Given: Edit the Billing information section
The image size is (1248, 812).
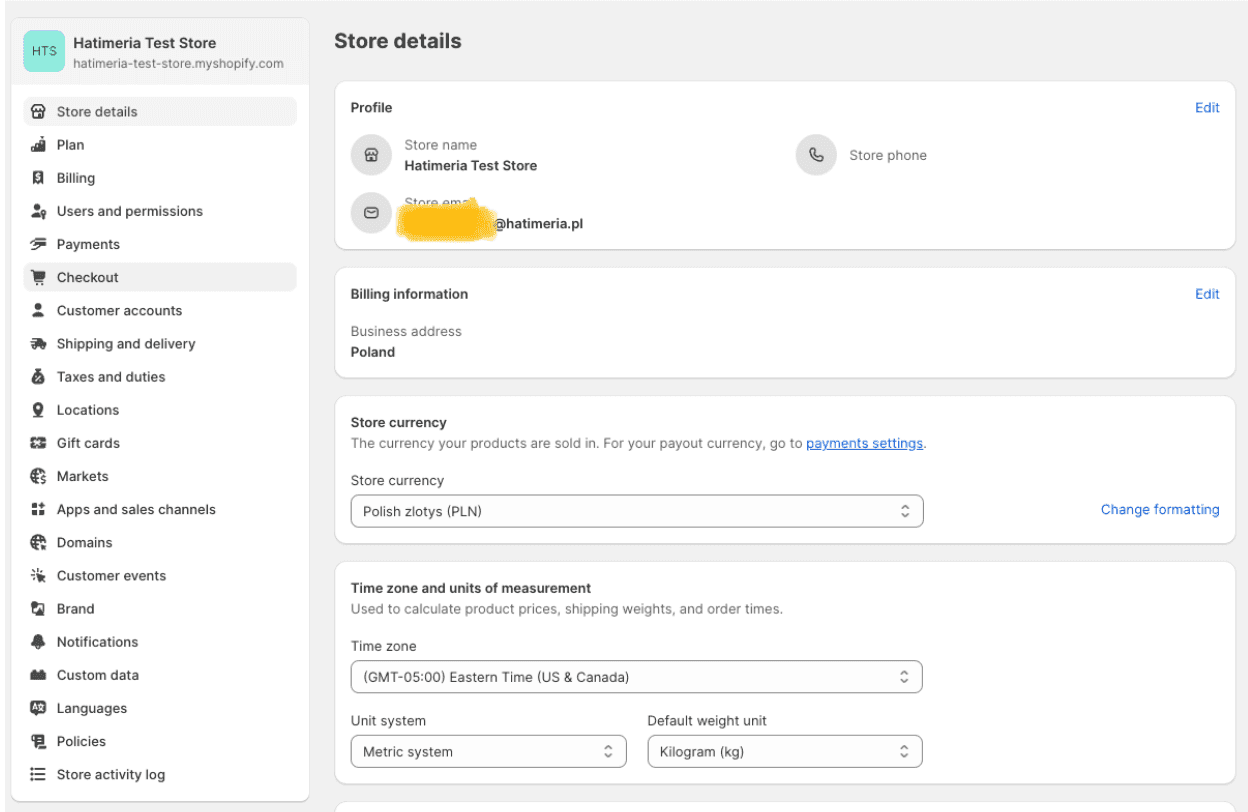Looking at the screenshot, I should pyautogui.click(x=1207, y=293).
